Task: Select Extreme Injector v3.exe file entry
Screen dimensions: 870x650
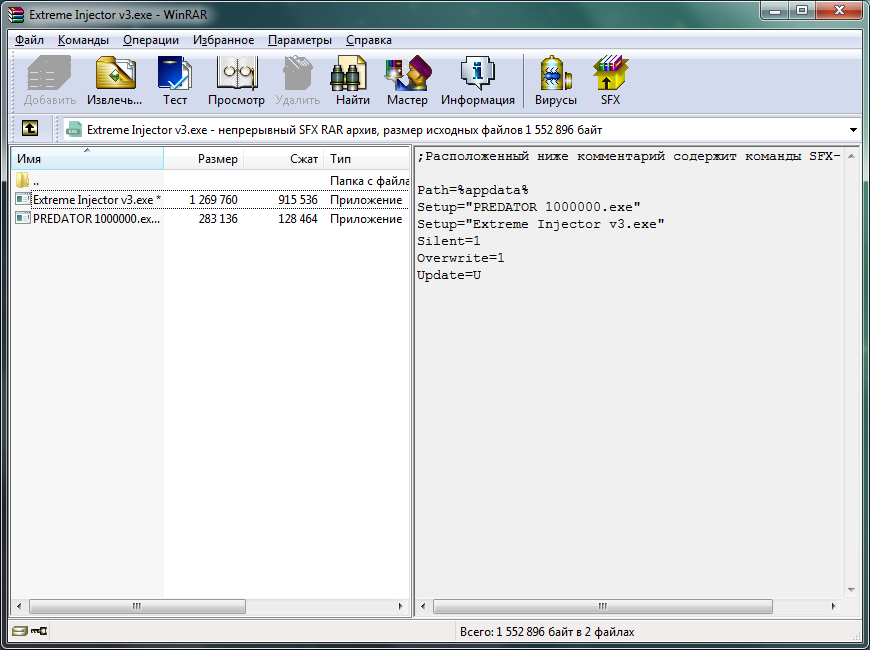Action: tap(95, 200)
